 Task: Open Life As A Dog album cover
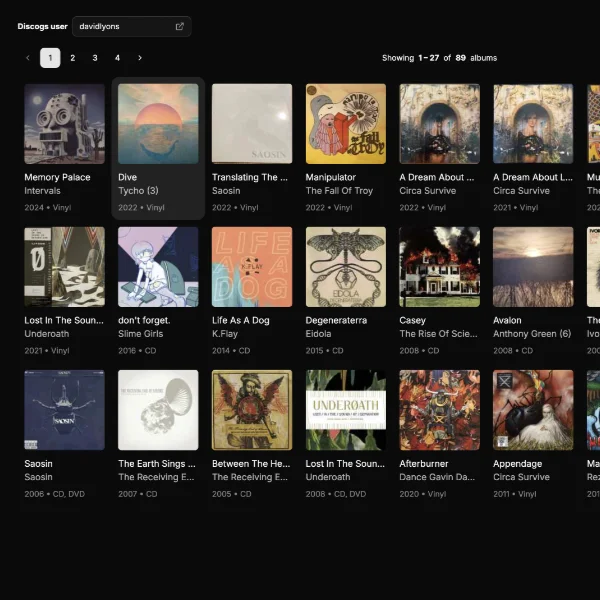click(x=252, y=267)
